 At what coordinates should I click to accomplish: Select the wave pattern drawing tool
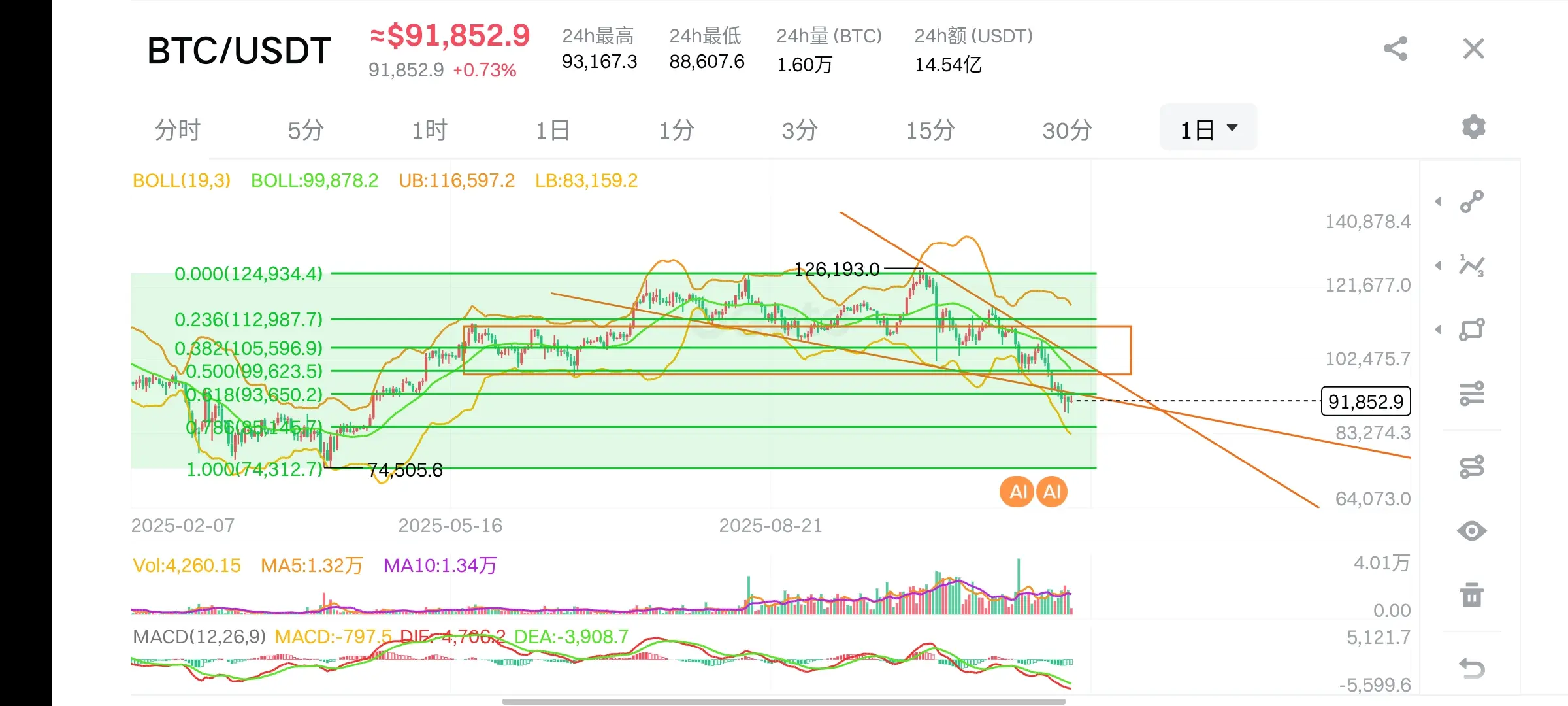1472,265
